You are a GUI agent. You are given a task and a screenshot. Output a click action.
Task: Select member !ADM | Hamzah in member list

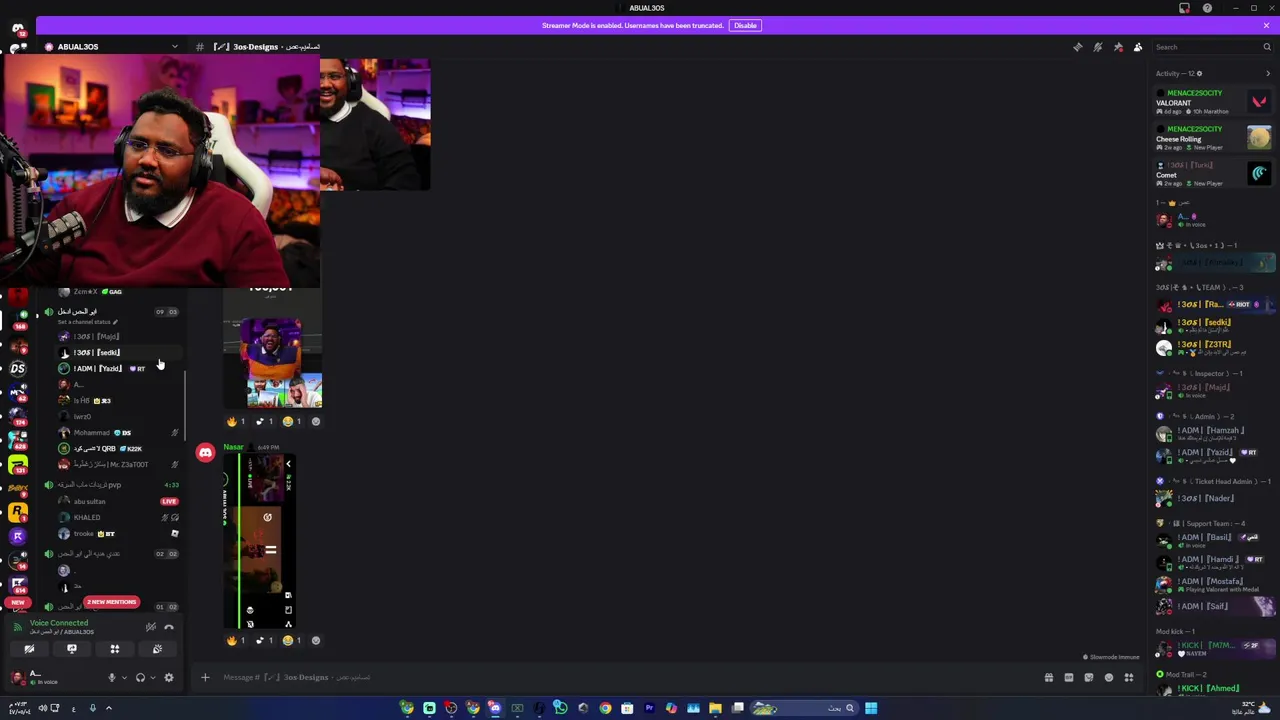click(x=1213, y=434)
